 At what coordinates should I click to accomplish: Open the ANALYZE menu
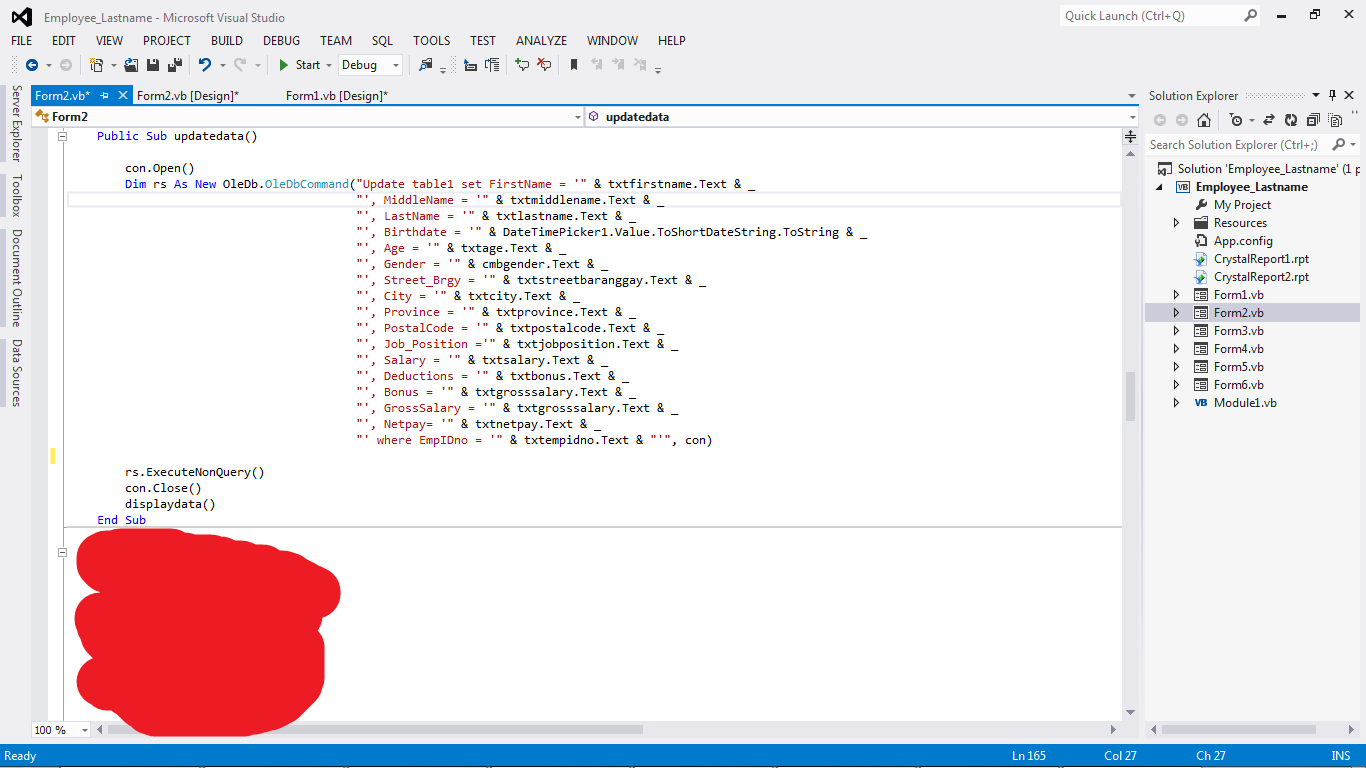(x=541, y=41)
